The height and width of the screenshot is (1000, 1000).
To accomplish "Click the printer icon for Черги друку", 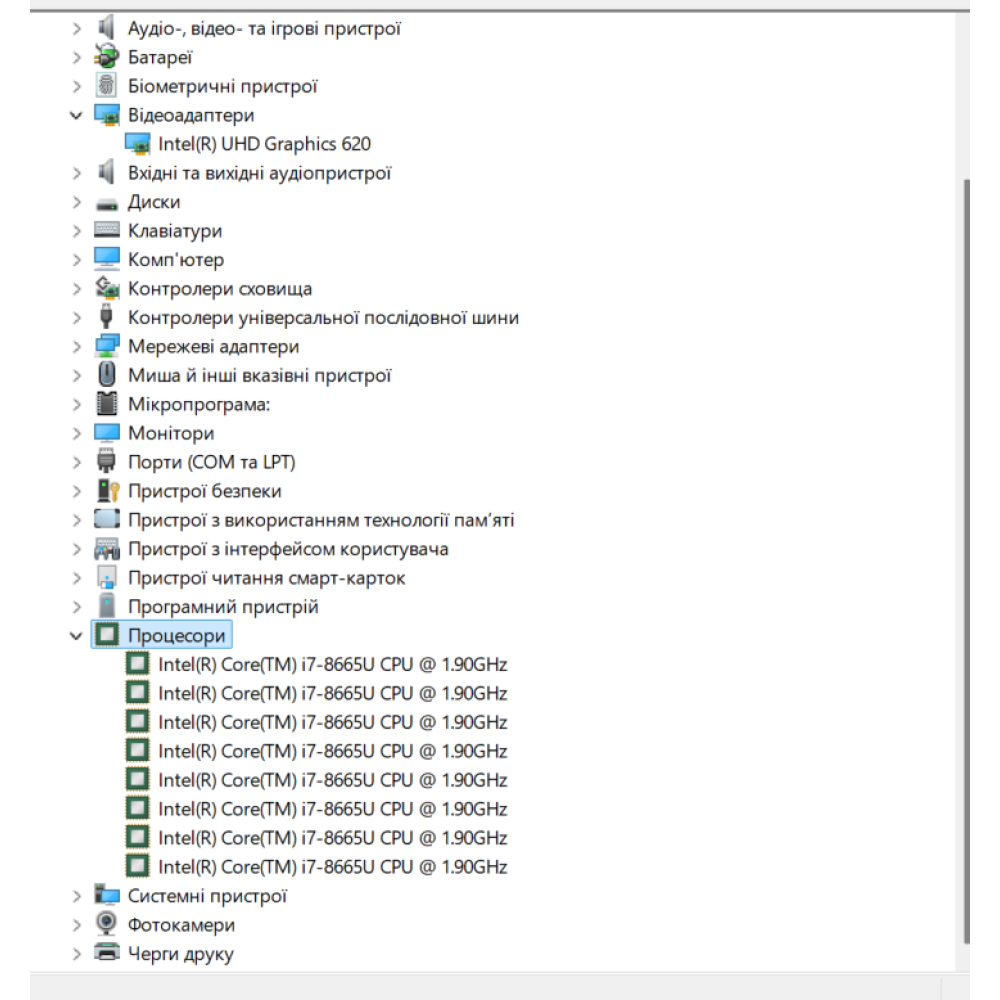I will tap(107, 954).
